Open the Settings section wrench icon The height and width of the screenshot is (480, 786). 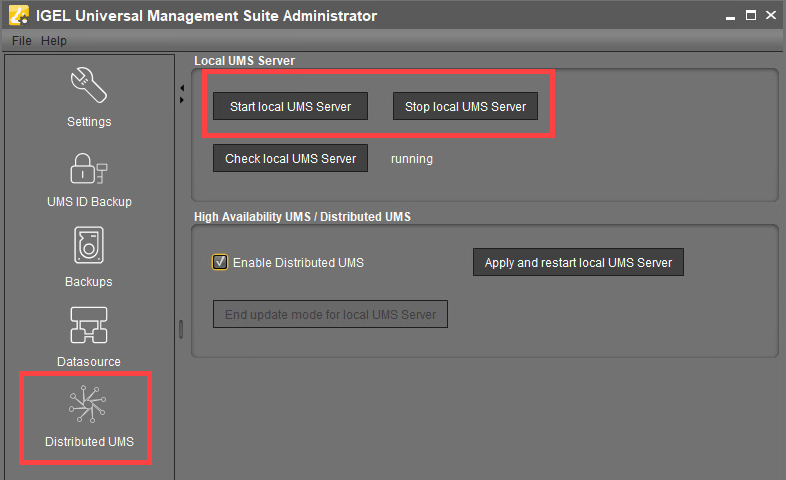(x=89, y=88)
